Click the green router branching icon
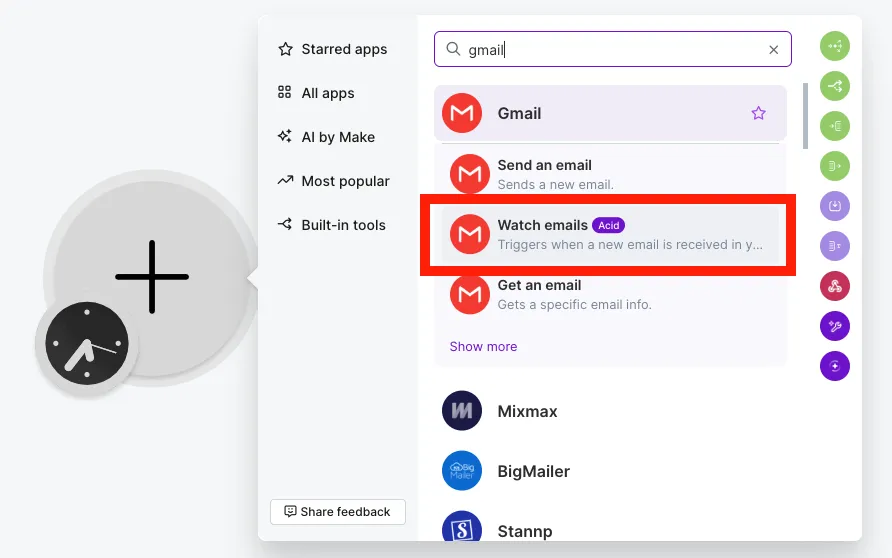This screenshot has width=892, height=558. click(835, 86)
